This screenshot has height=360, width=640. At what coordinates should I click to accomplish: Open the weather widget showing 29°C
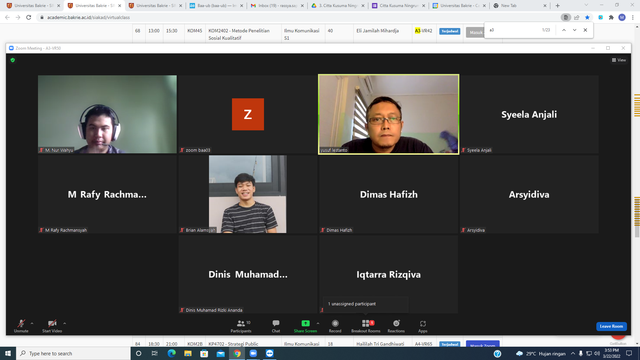click(542, 353)
